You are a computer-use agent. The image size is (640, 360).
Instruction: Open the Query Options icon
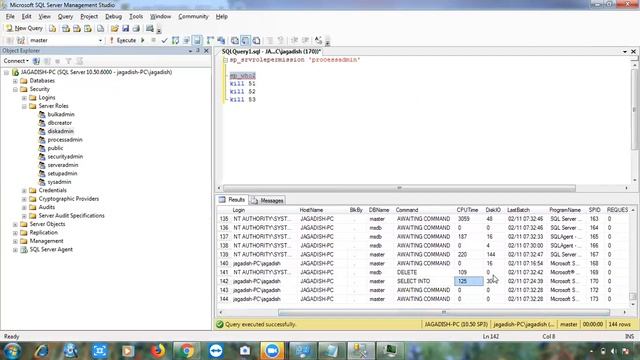pos(187,40)
